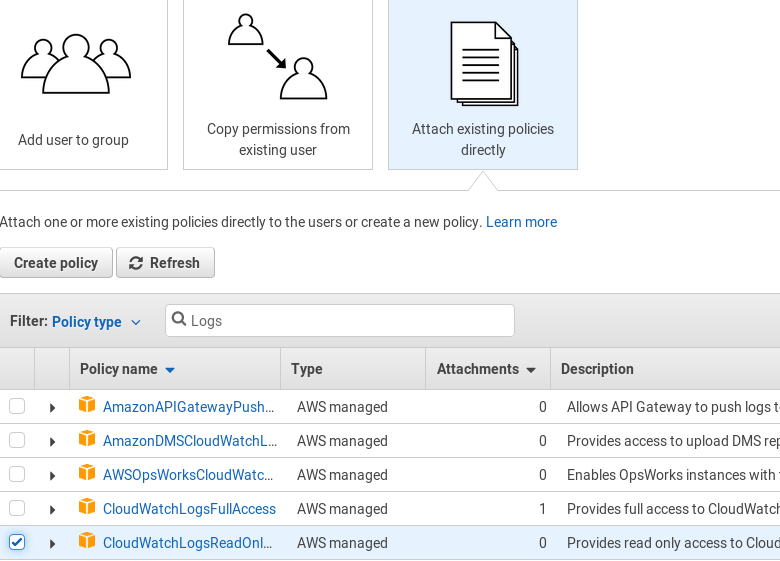Open the Policy type filter dropdown
This screenshot has width=780, height=561.
click(96, 322)
